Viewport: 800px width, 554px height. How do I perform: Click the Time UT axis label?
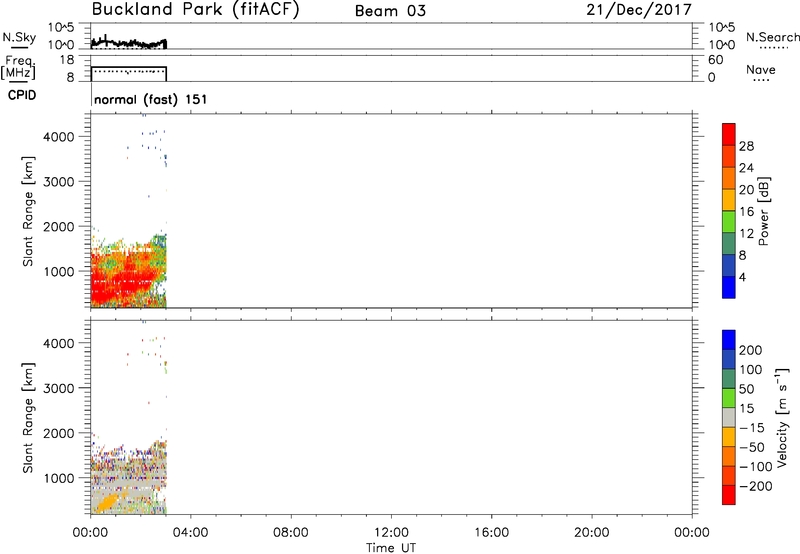click(391, 548)
